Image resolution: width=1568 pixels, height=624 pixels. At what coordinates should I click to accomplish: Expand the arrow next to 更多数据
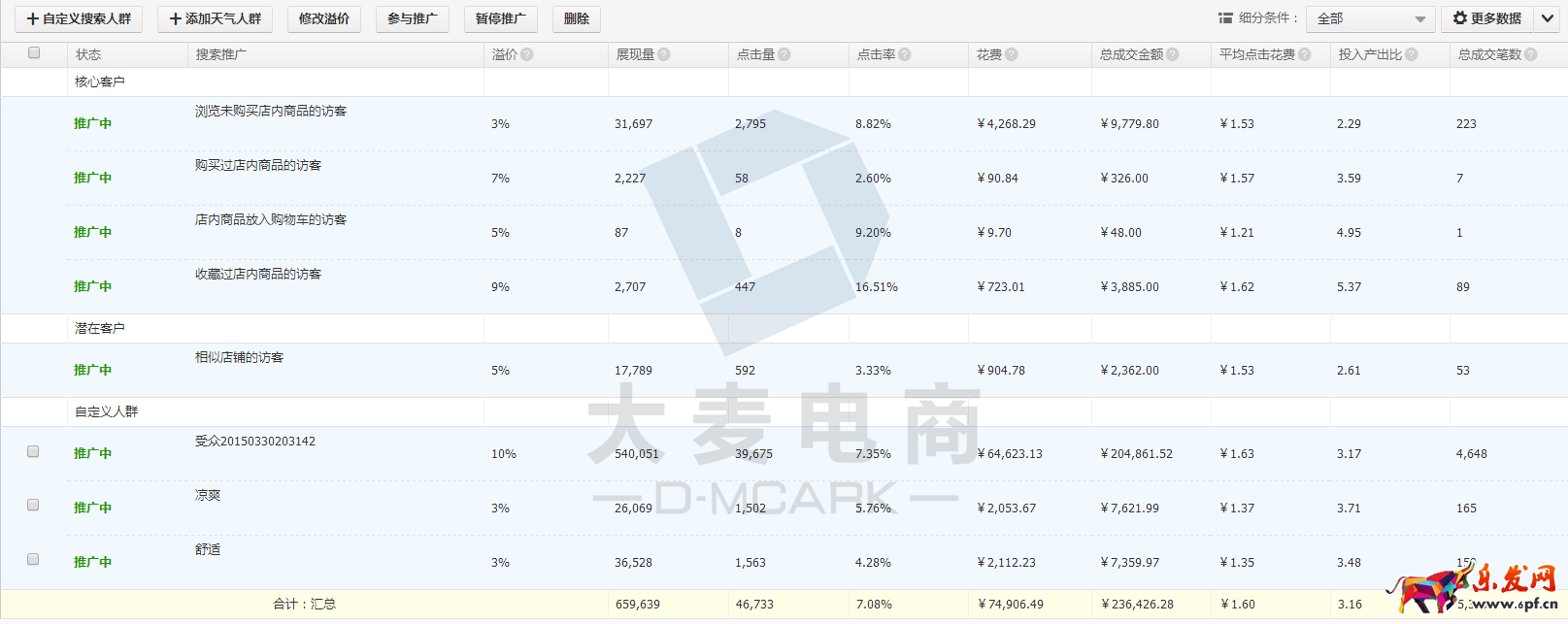[x=1547, y=18]
